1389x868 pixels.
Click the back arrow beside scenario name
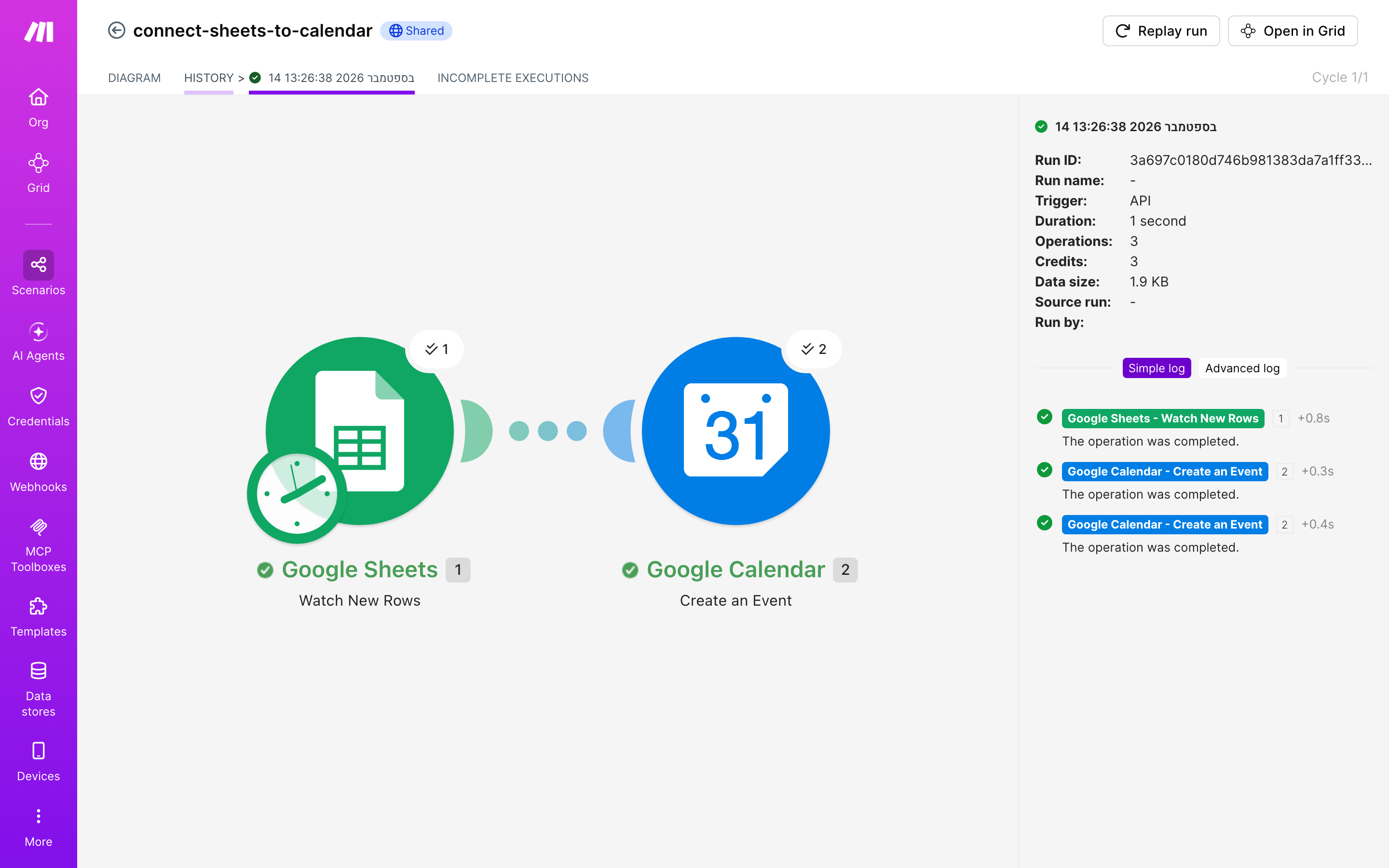tap(117, 30)
